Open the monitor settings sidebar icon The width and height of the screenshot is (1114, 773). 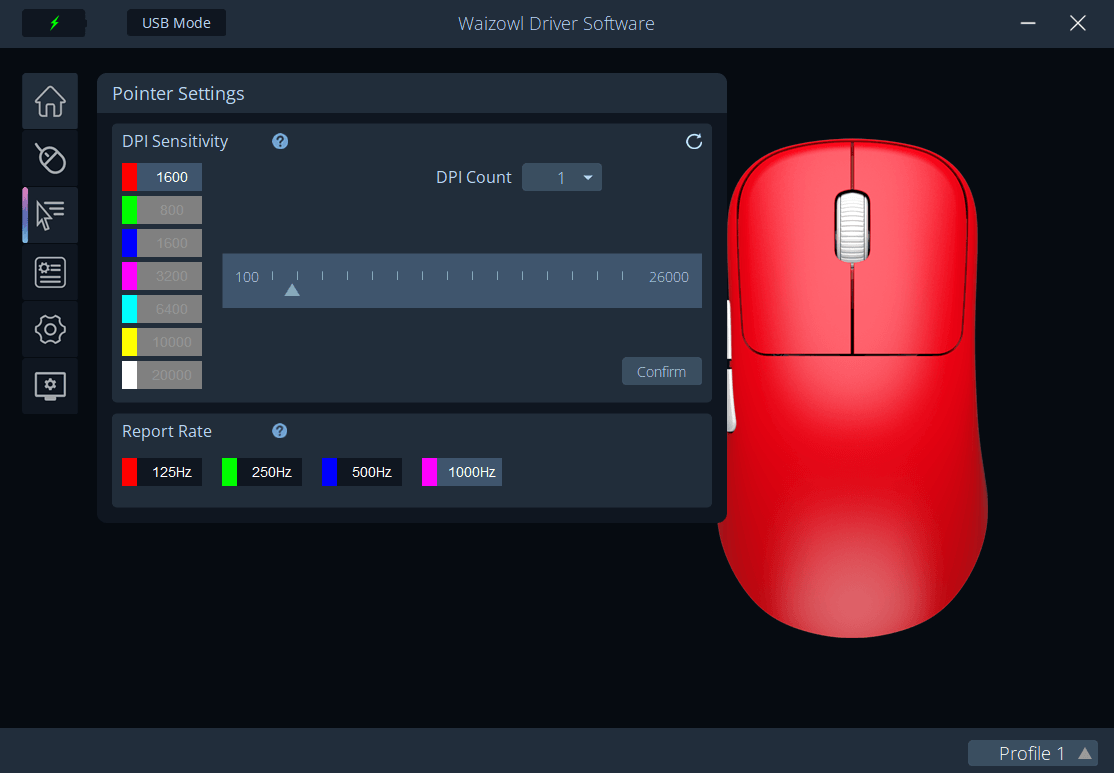pos(50,386)
